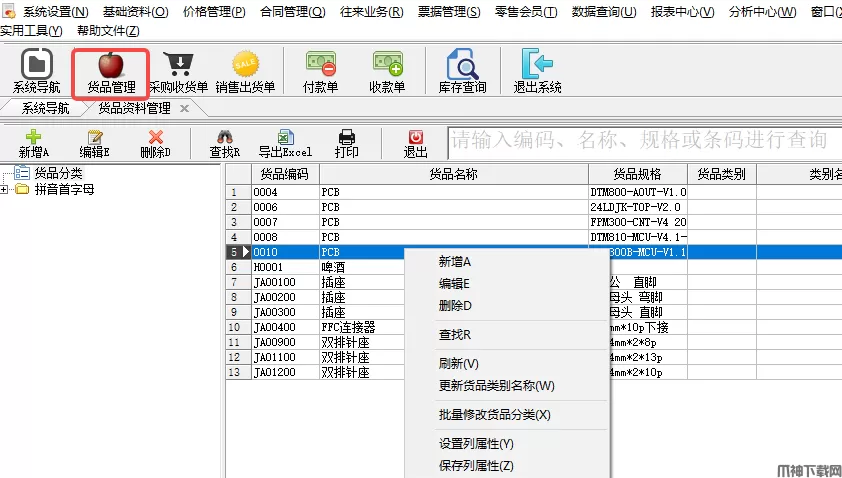This screenshot has width=842, height=478.
Task: Open the 帮助文件(Z) menu
Action: (108, 31)
